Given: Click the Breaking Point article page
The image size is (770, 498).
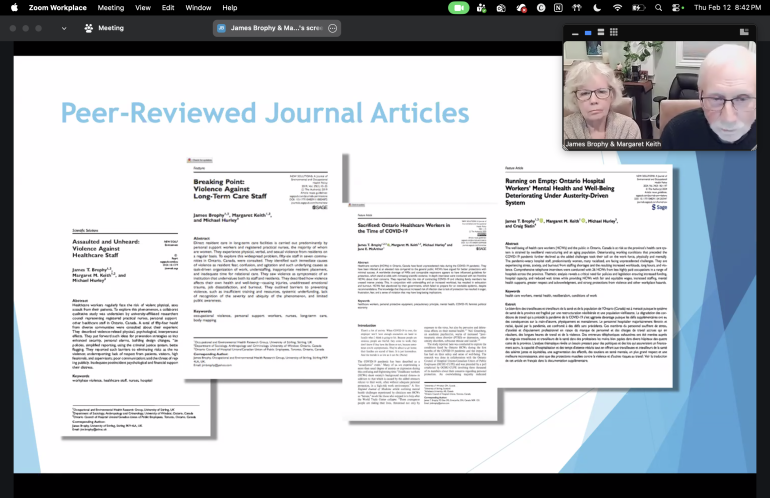Looking at the screenshot, I should [263, 269].
